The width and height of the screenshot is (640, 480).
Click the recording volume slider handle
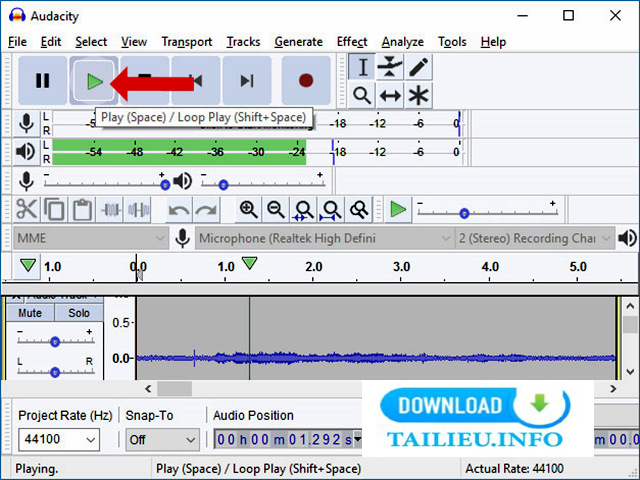tap(165, 185)
